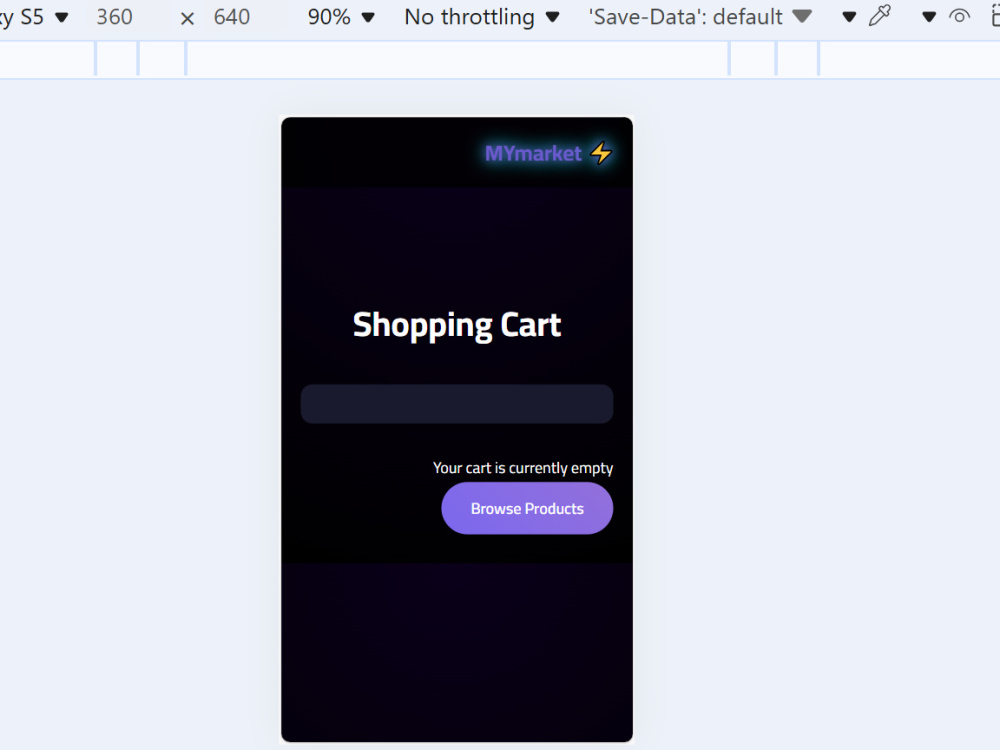Edit the viewport width field 360
Image resolution: width=1000 pixels, height=750 pixels.
(x=115, y=17)
